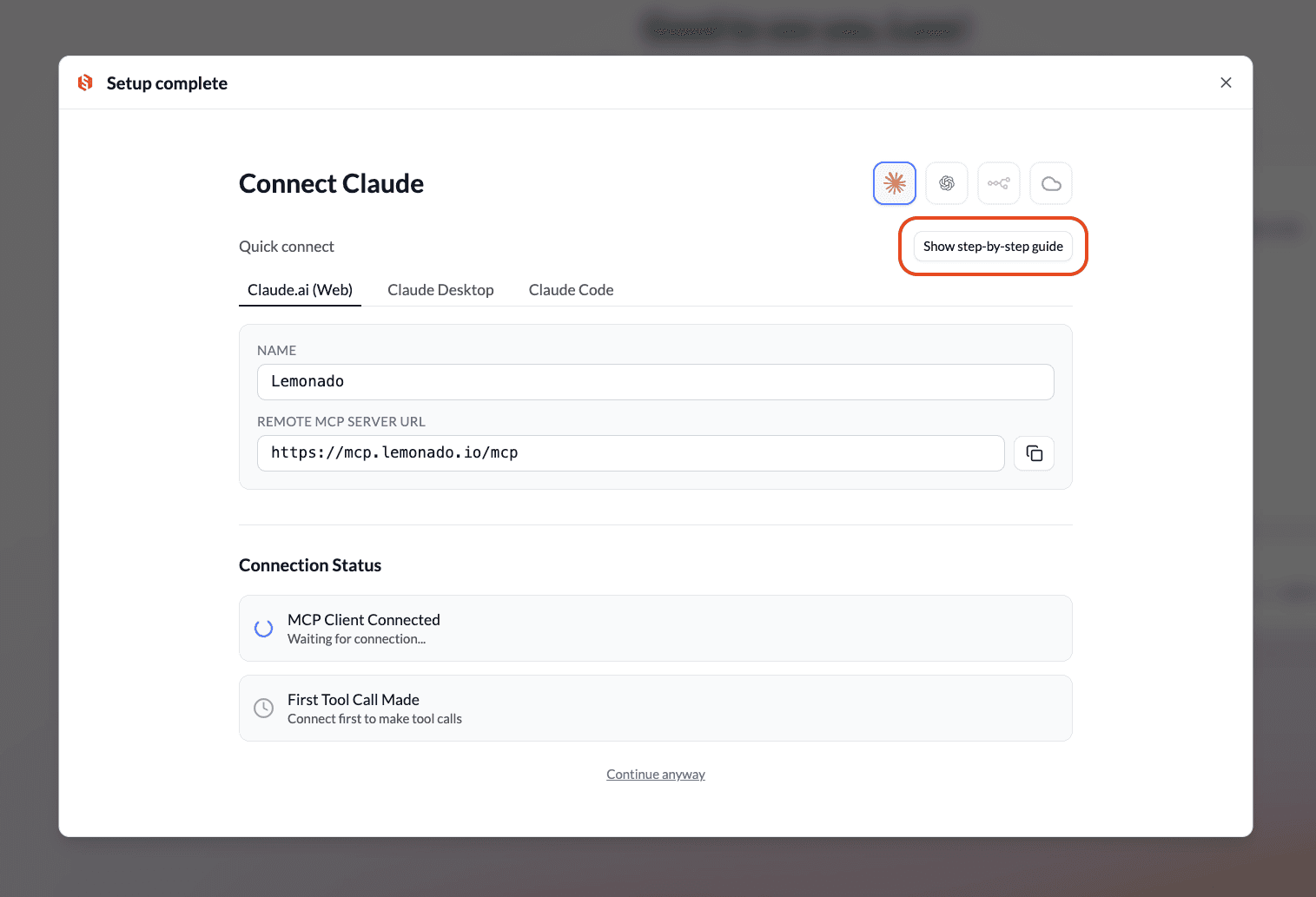Screen dimensions: 1316x897
Task: Select the cloud client icon
Action: [1050, 183]
